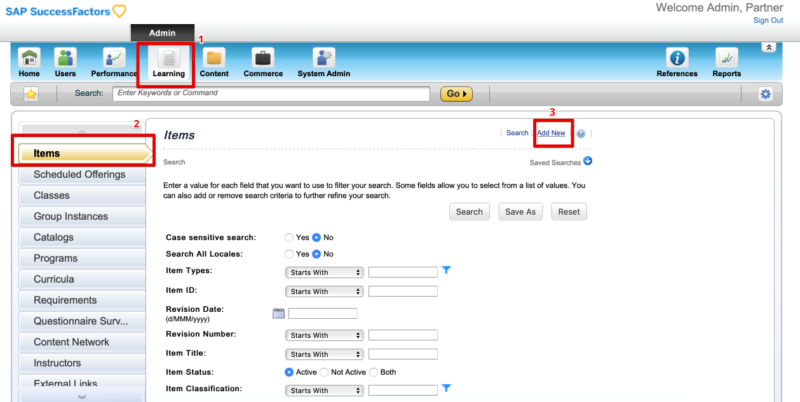Image resolution: width=800 pixels, height=402 pixels.
Task: Expand the Saved Searches arrow
Action: pyautogui.click(x=587, y=161)
